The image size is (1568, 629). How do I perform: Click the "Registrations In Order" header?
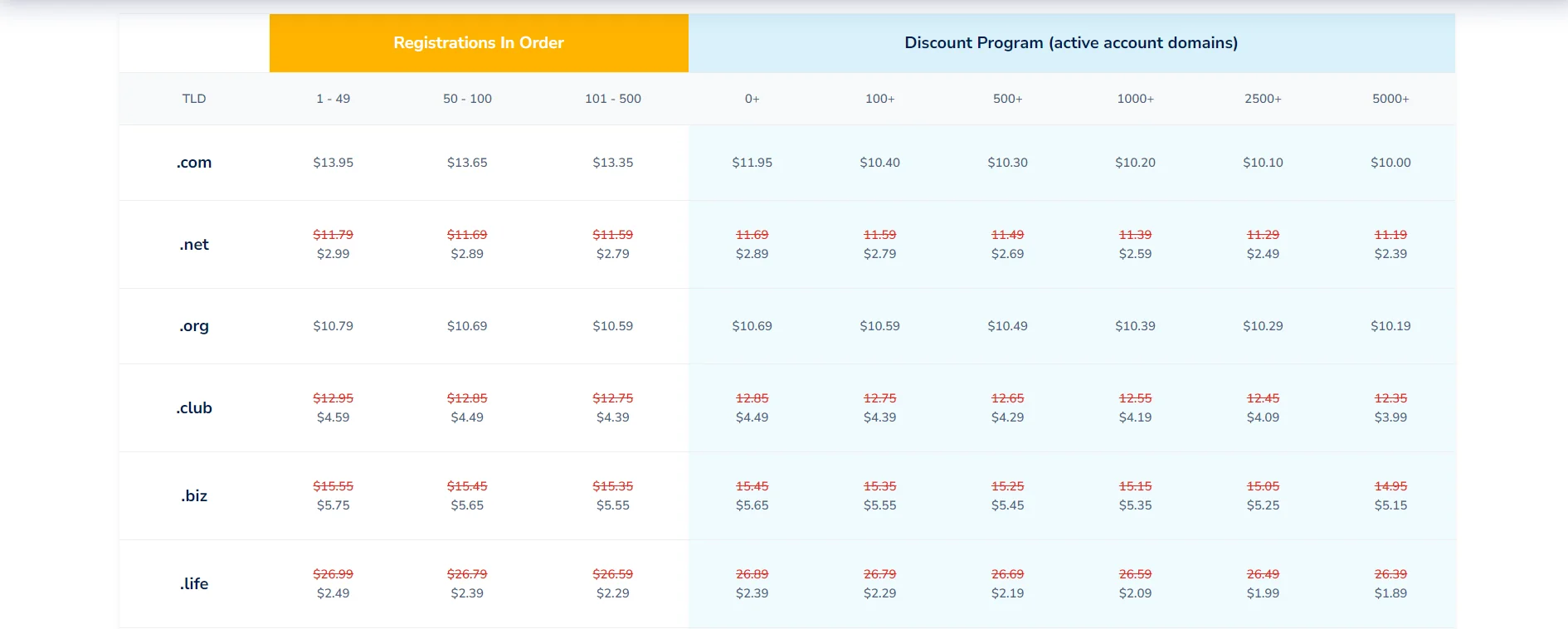[x=479, y=43]
